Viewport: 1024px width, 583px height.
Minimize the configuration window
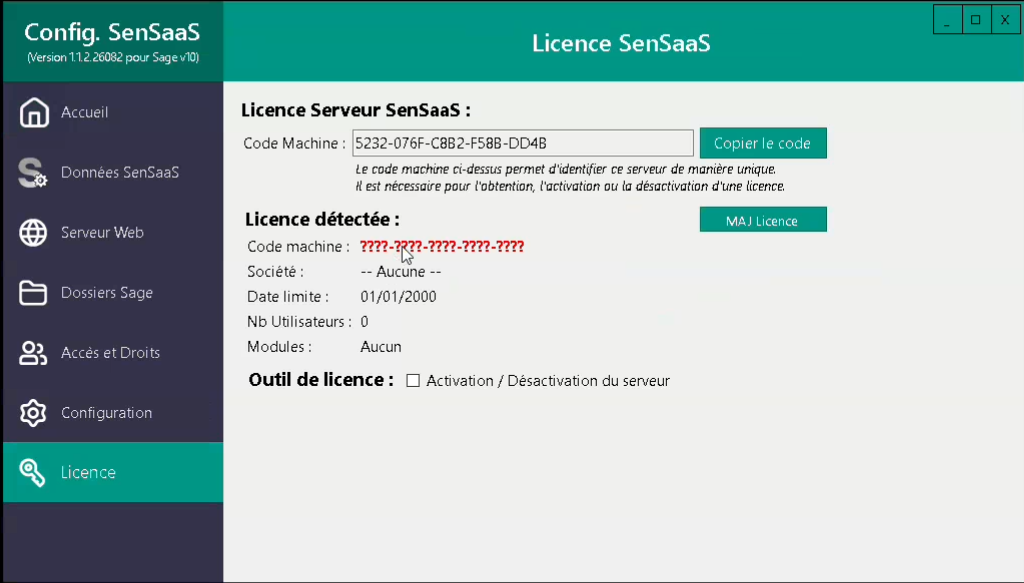click(947, 20)
